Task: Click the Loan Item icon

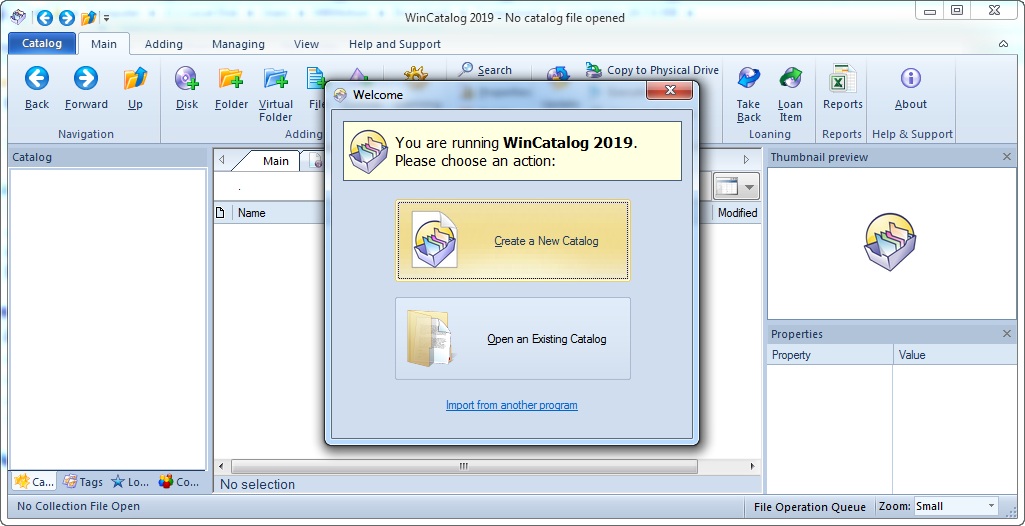Action: (790, 78)
